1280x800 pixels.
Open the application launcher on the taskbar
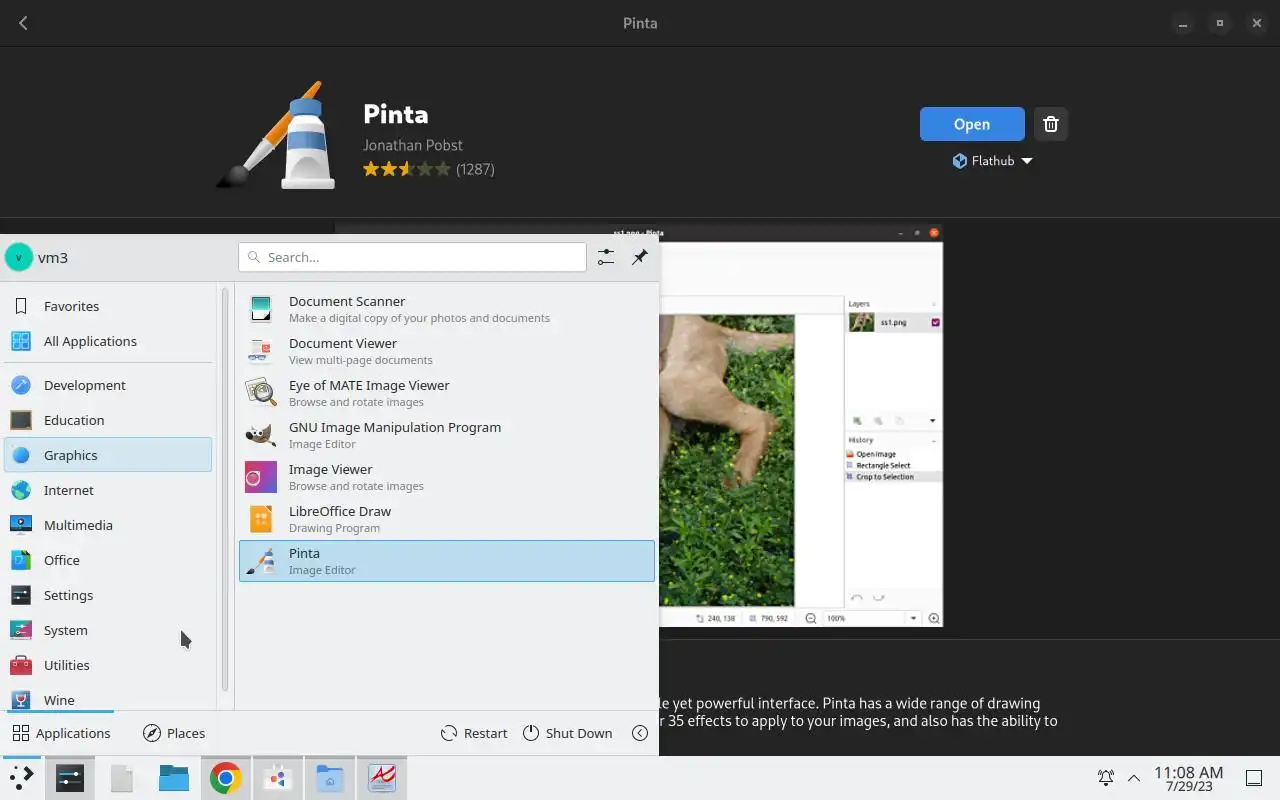pos(21,778)
